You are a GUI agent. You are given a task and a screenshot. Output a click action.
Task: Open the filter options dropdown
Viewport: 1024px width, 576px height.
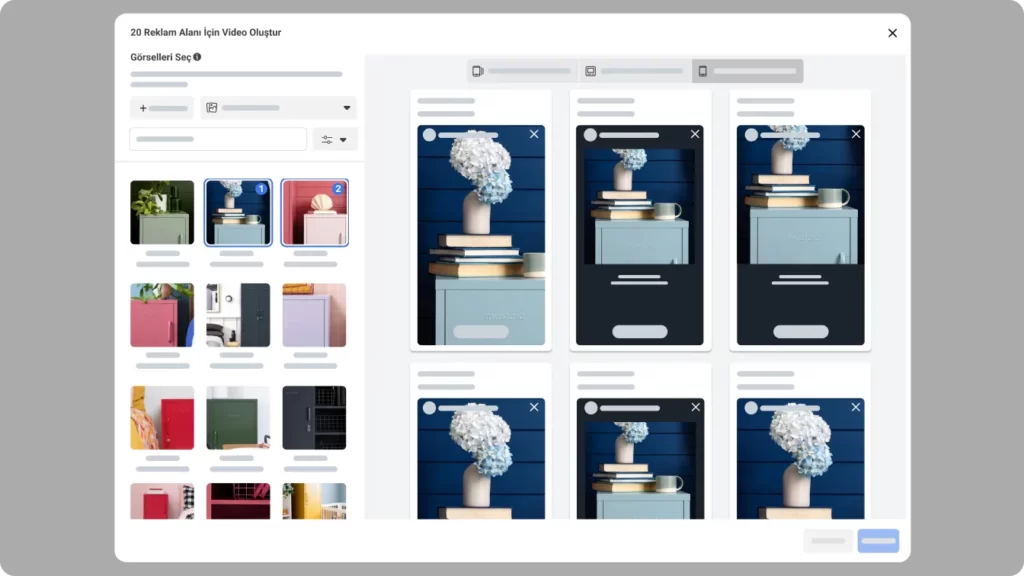334,139
